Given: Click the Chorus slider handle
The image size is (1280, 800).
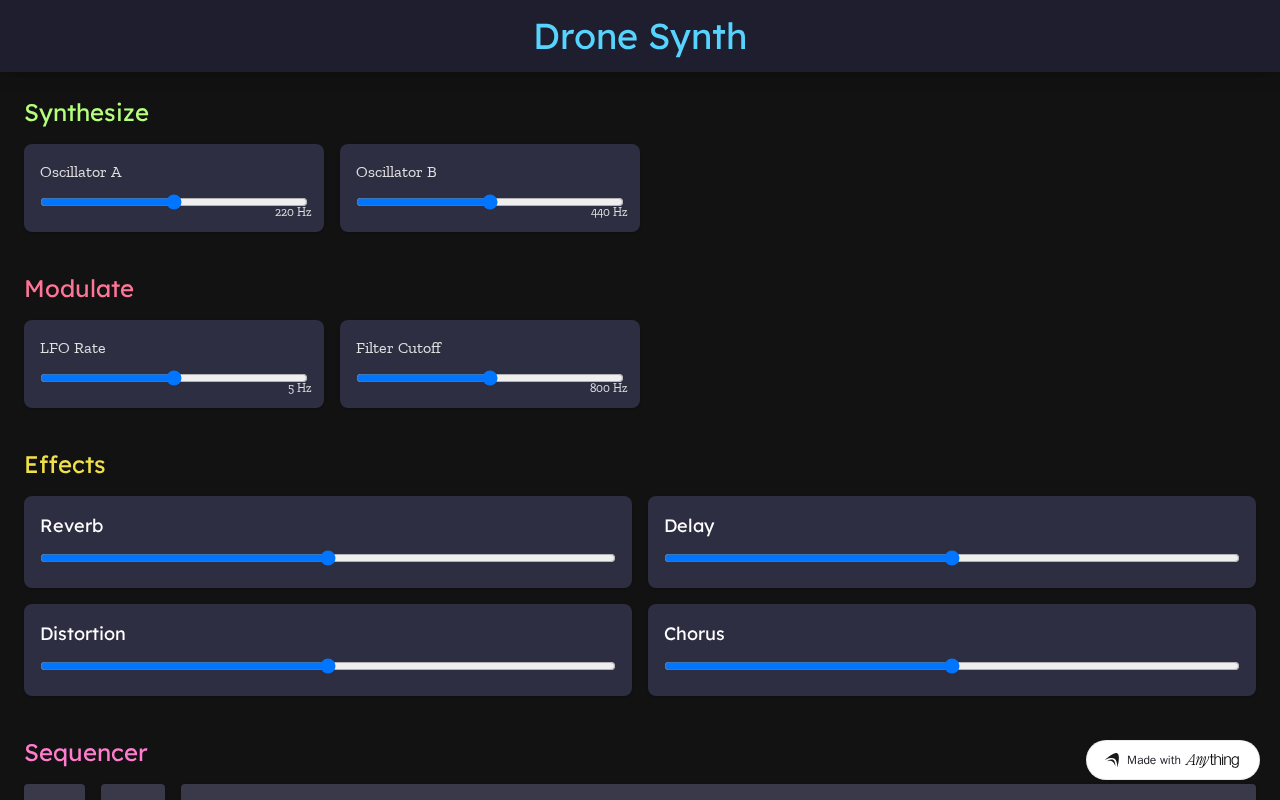Looking at the screenshot, I should 952,666.
